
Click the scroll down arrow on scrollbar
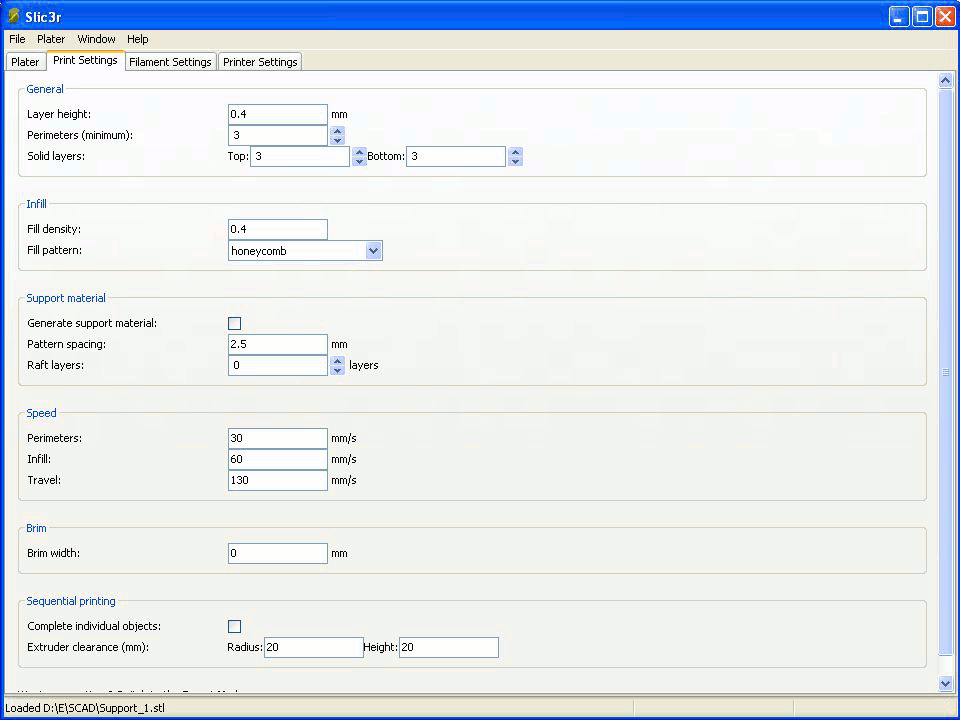point(946,683)
